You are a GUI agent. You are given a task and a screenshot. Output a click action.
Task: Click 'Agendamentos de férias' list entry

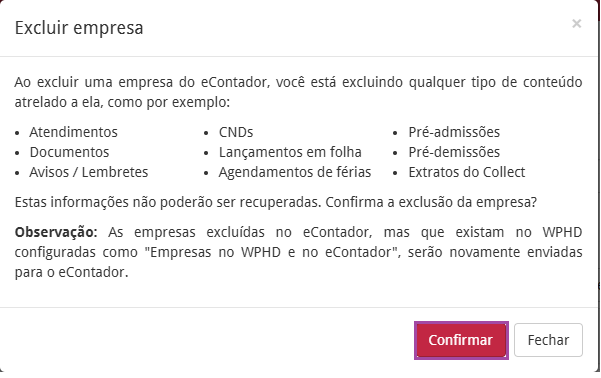pos(295,172)
